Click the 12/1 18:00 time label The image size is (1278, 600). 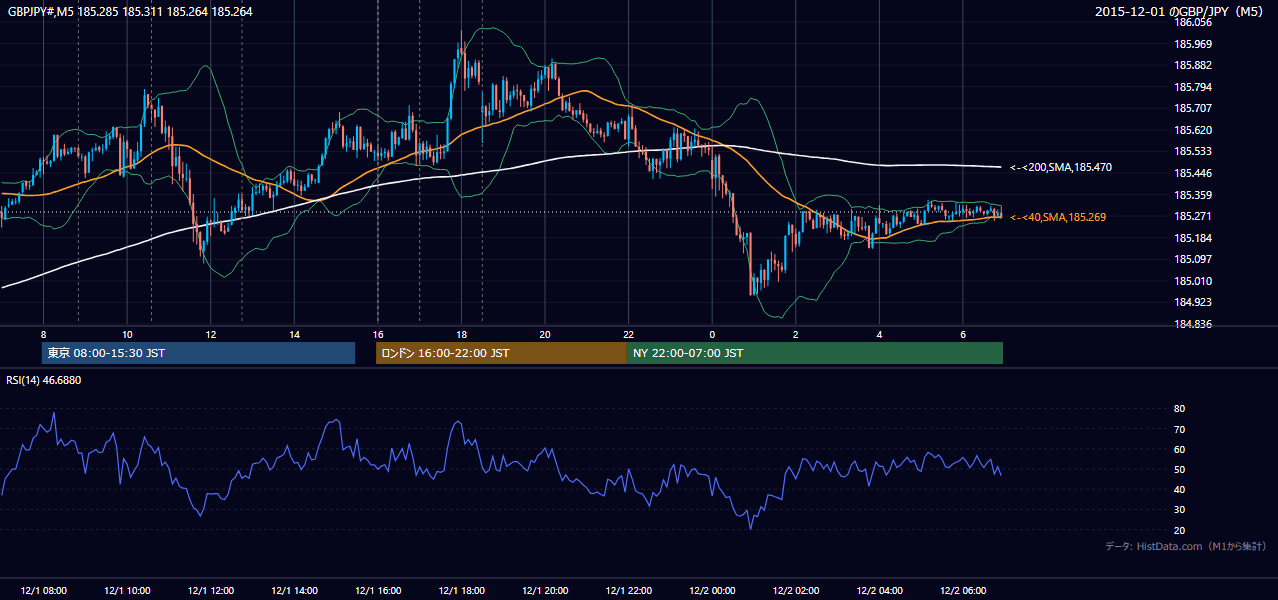(x=461, y=591)
